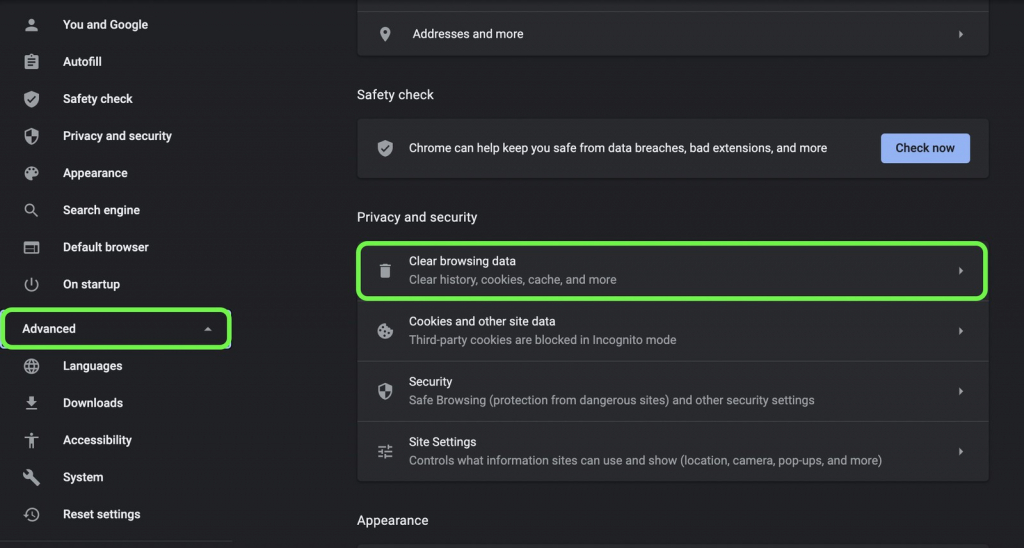Click the Security row title text
The height and width of the screenshot is (548, 1024).
pyautogui.click(x=430, y=381)
